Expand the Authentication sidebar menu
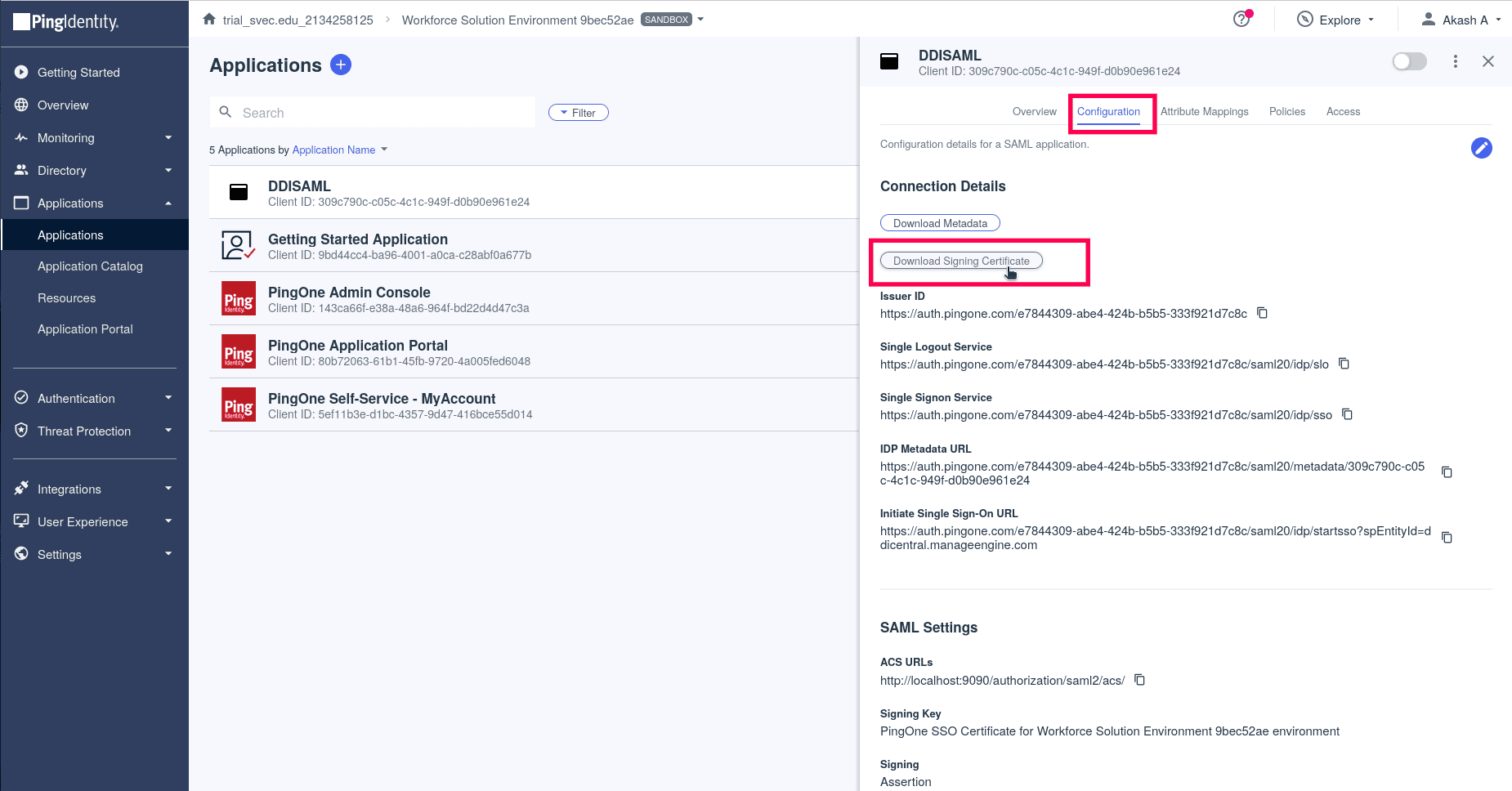Viewport: 1512px width, 791px height. (x=168, y=398)
